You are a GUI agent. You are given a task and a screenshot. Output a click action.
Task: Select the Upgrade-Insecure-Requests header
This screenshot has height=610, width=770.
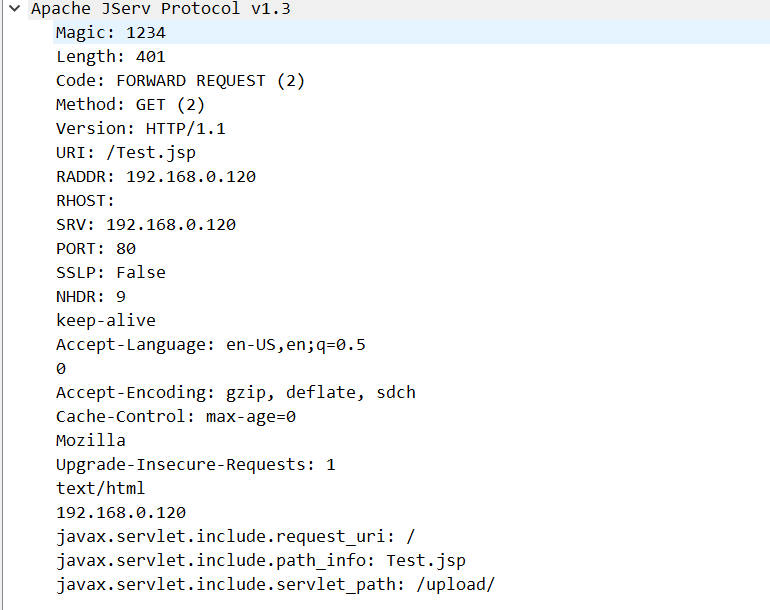(195, 465)
